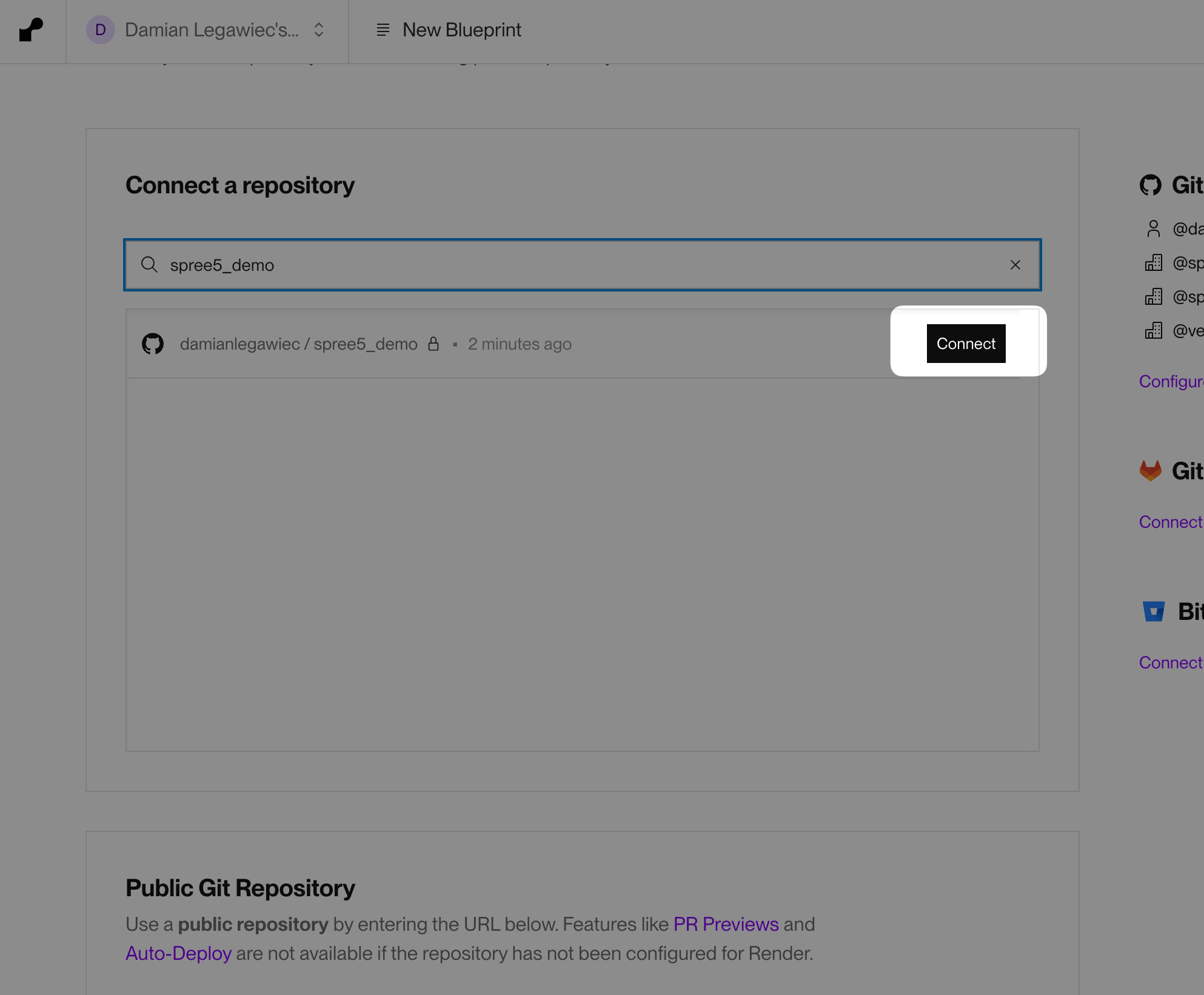Open the PR Previews link
The height and width of the screenshot is (995, 1204).
[725, 924]
